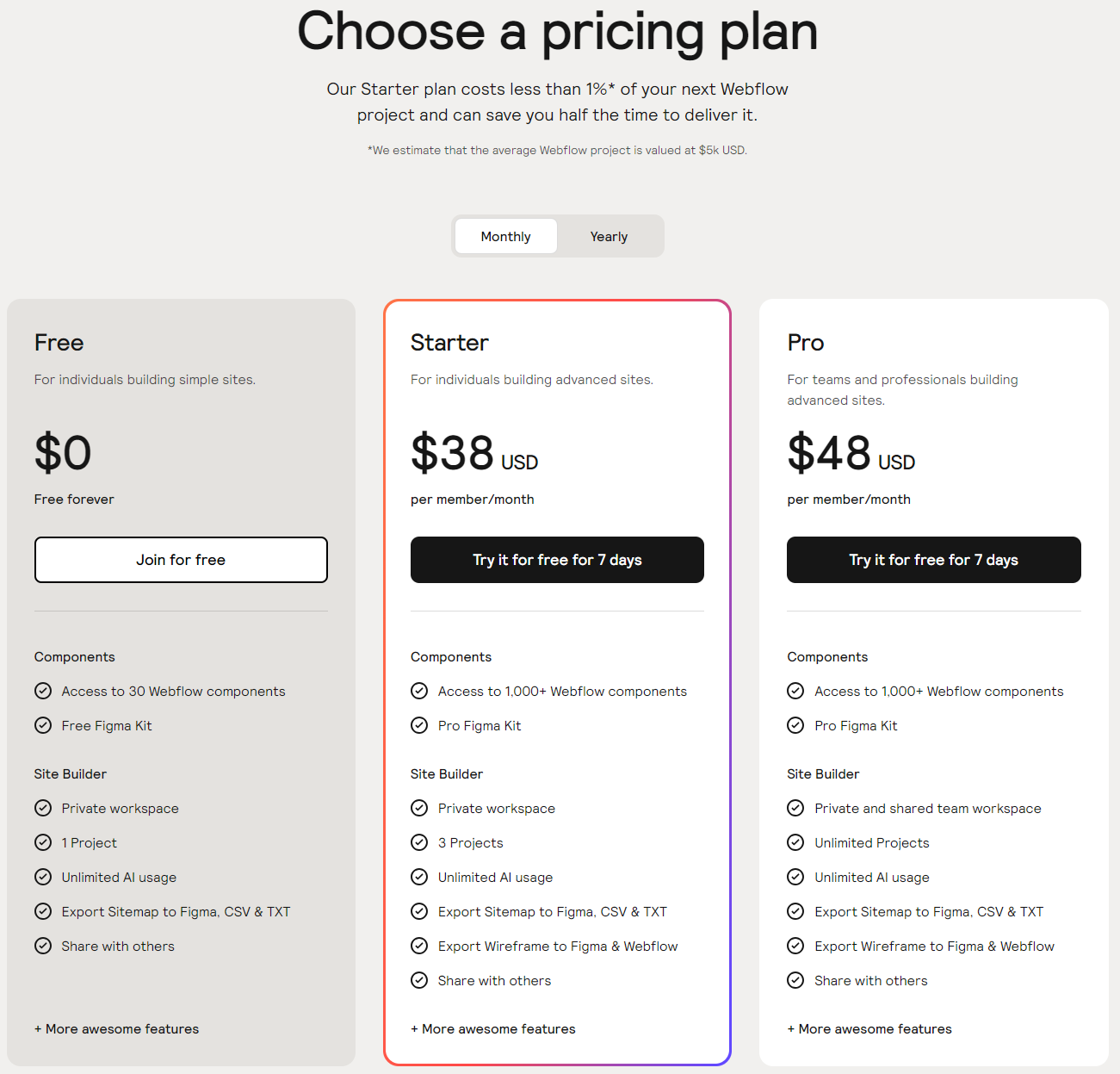Click checkmark next to Starter Export Wireframe feature
1120x1074 pixels.
419,946
